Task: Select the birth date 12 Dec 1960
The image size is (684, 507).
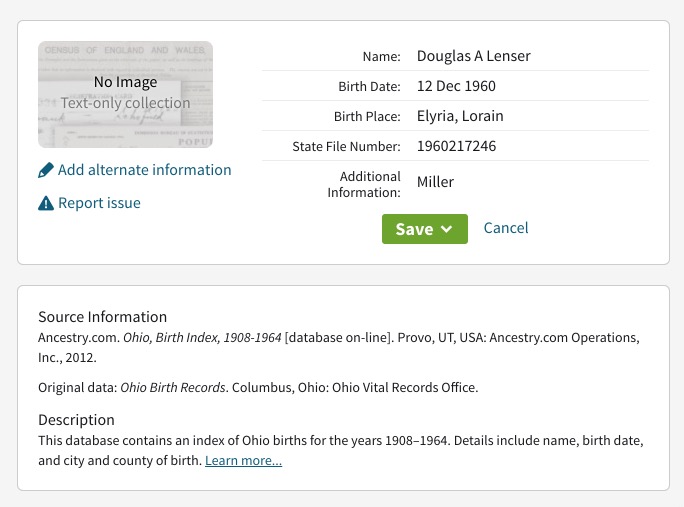Action: pyautogui.click(x=456, y=86)
